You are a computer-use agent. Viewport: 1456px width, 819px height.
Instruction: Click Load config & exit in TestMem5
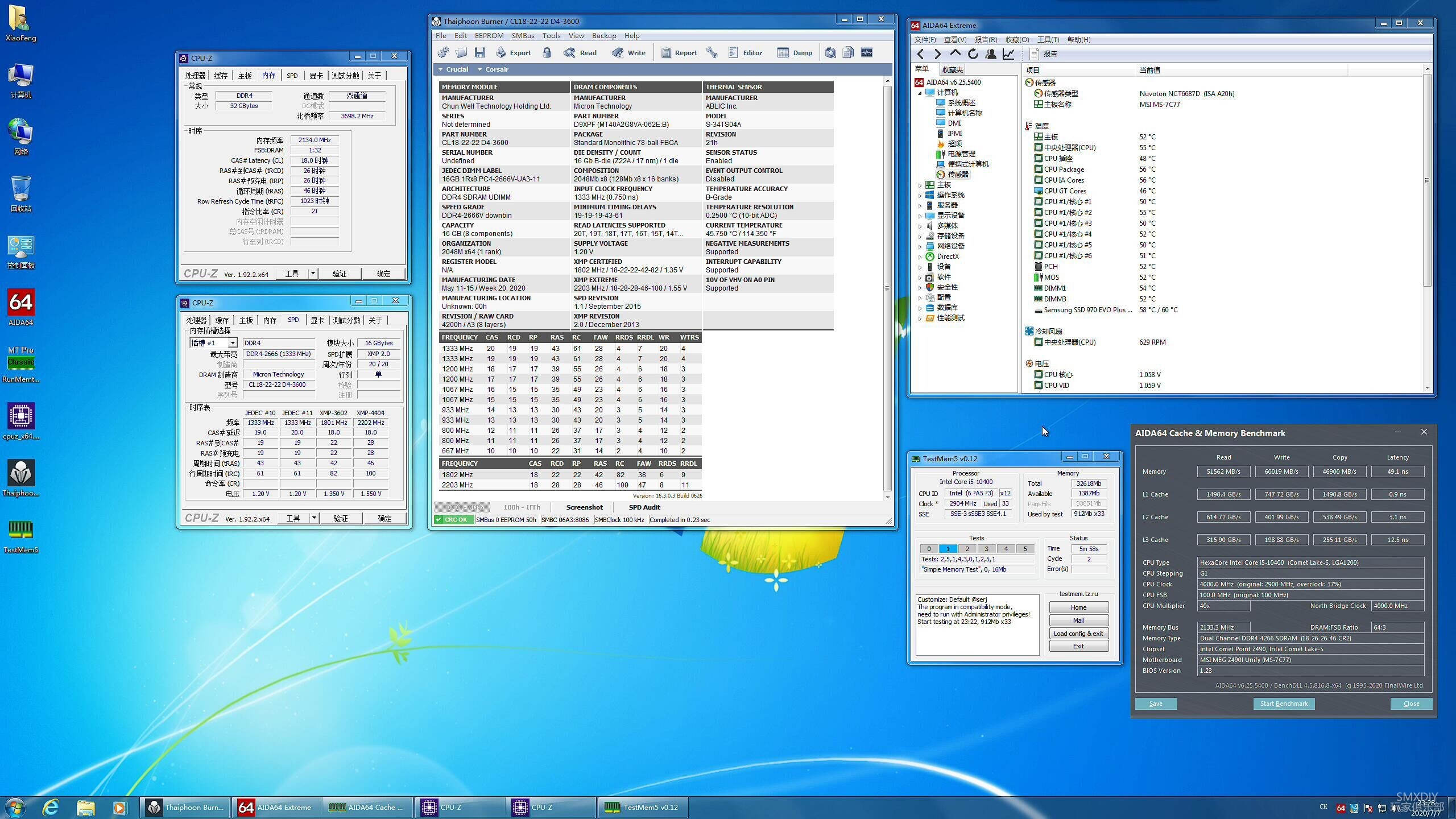coord(1078,634)
